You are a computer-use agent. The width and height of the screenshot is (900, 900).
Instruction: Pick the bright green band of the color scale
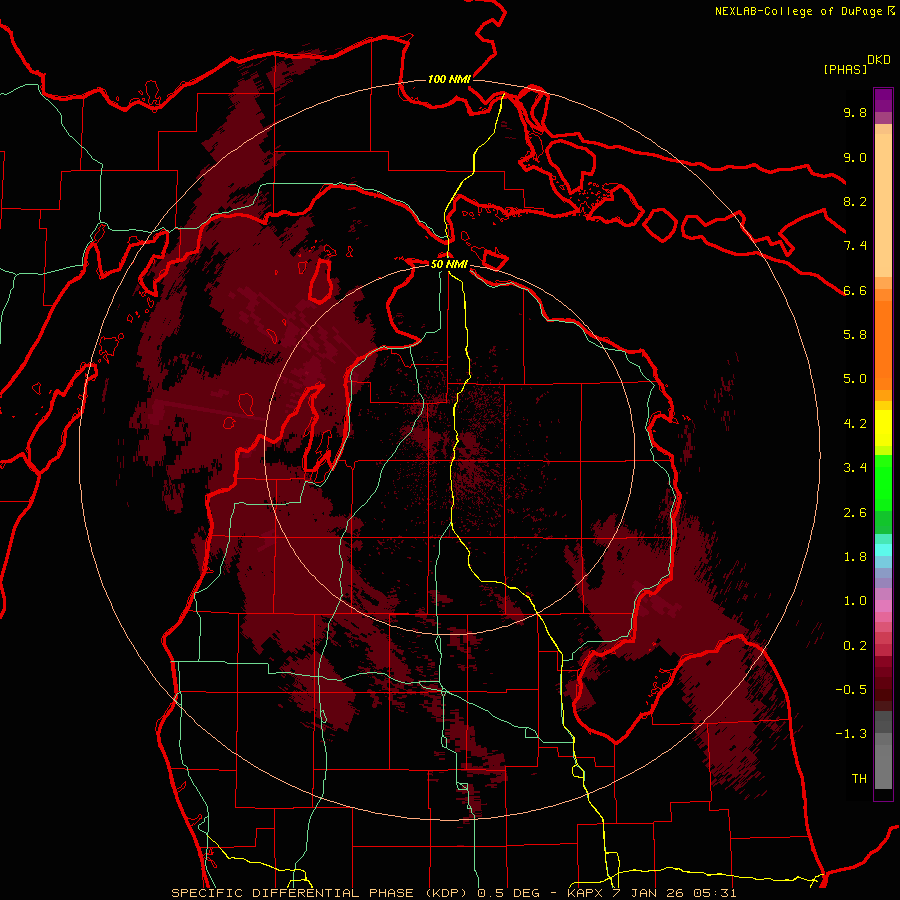click(x=883, y=484)
